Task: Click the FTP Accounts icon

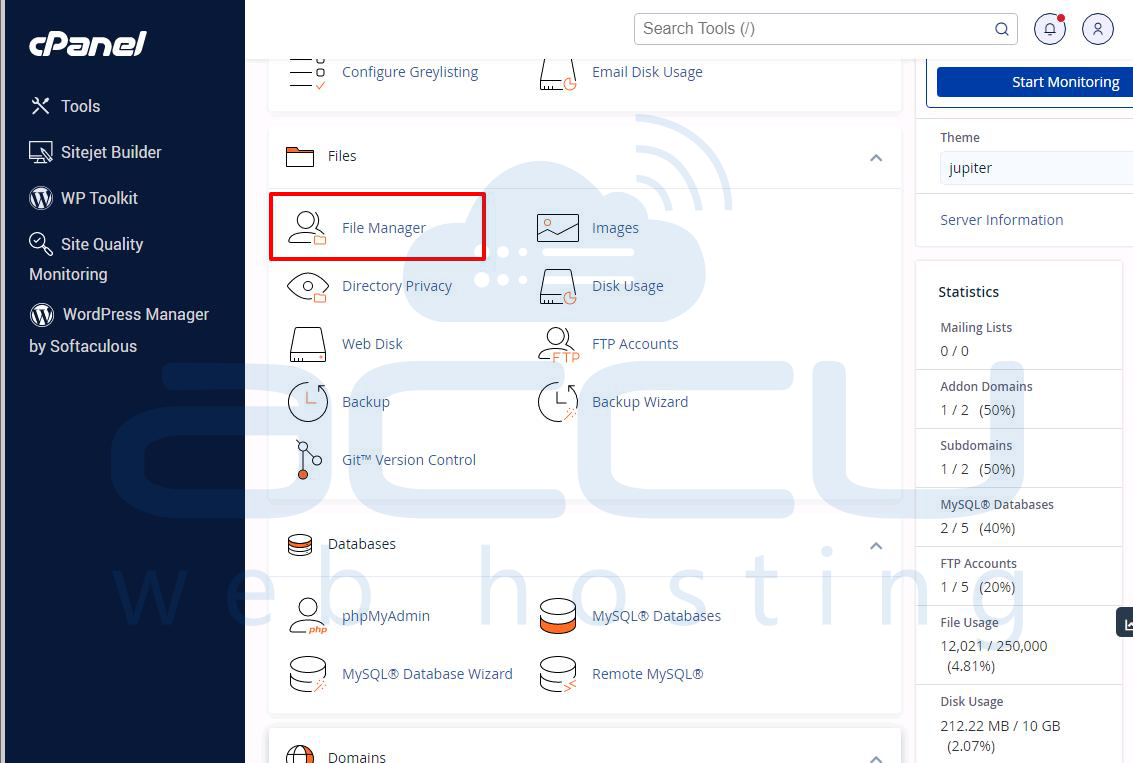Action: [559, 345]
